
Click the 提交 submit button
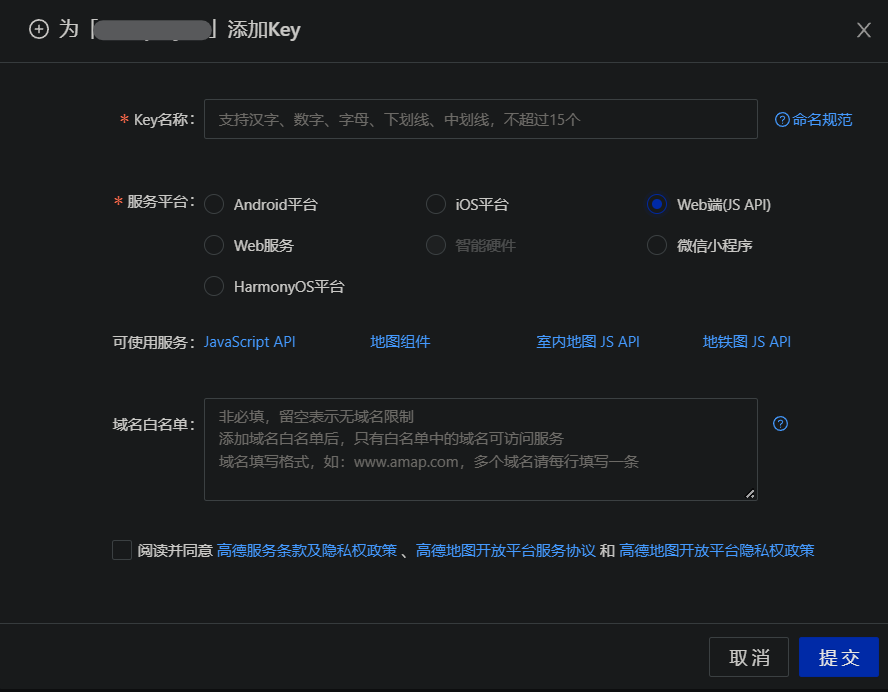point(839,657)
